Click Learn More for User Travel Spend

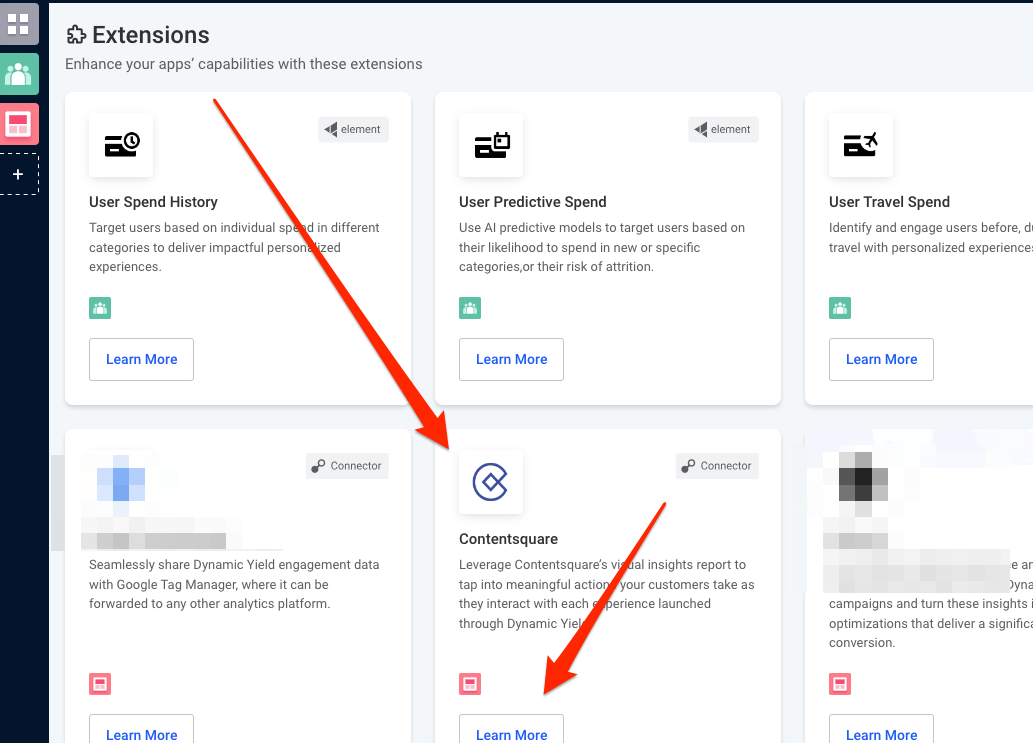coord(881,360)
